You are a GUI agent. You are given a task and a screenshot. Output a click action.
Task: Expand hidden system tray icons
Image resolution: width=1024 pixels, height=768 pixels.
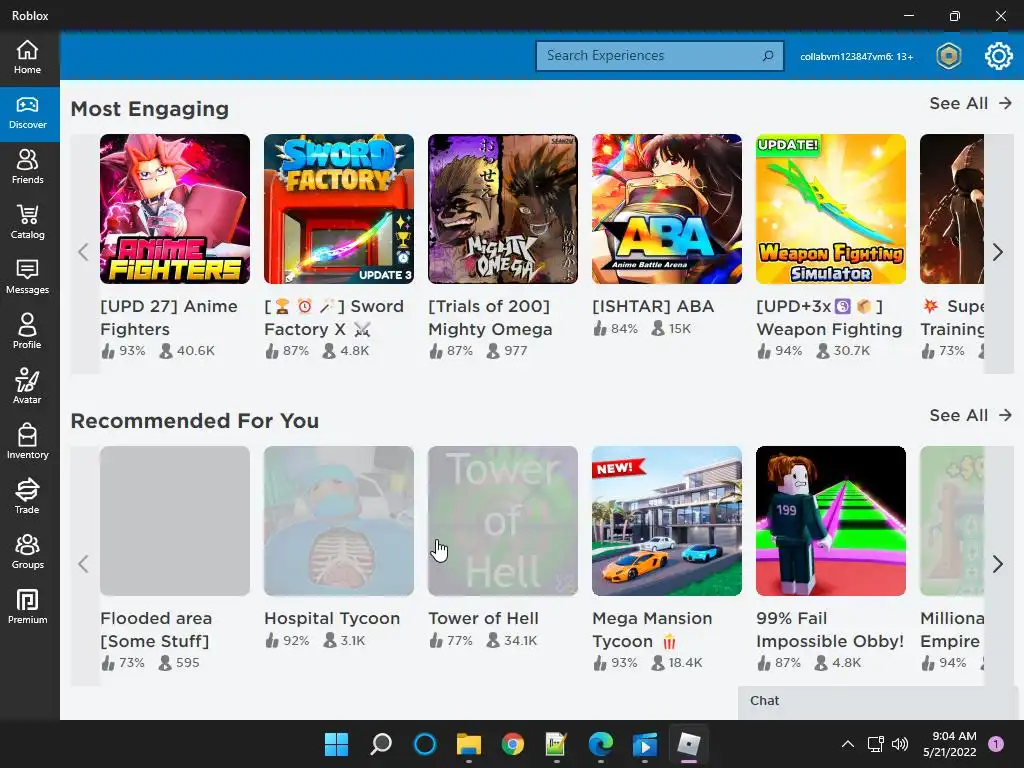pos(848,744)
